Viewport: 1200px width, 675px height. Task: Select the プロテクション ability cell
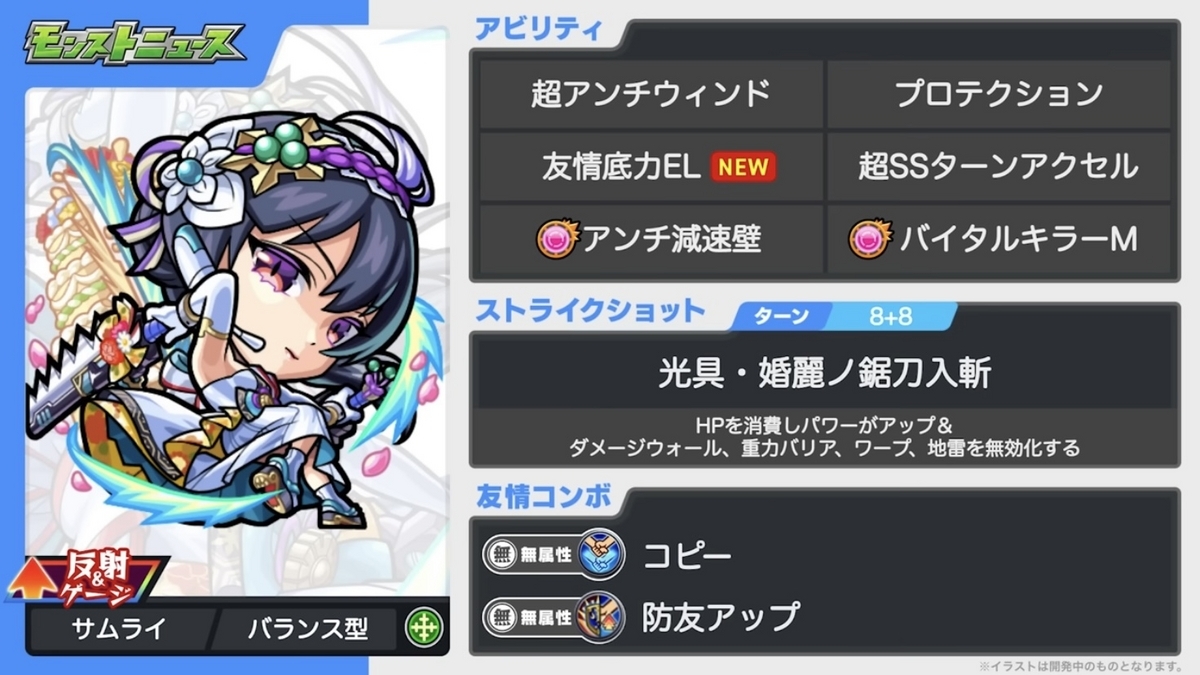coord(998,94)
